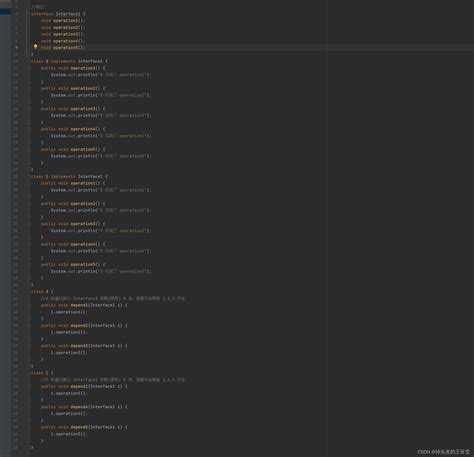Click the 'i.operation2();' call statement
This screenshot has height=457, width=474.
[x=69, y=332]
